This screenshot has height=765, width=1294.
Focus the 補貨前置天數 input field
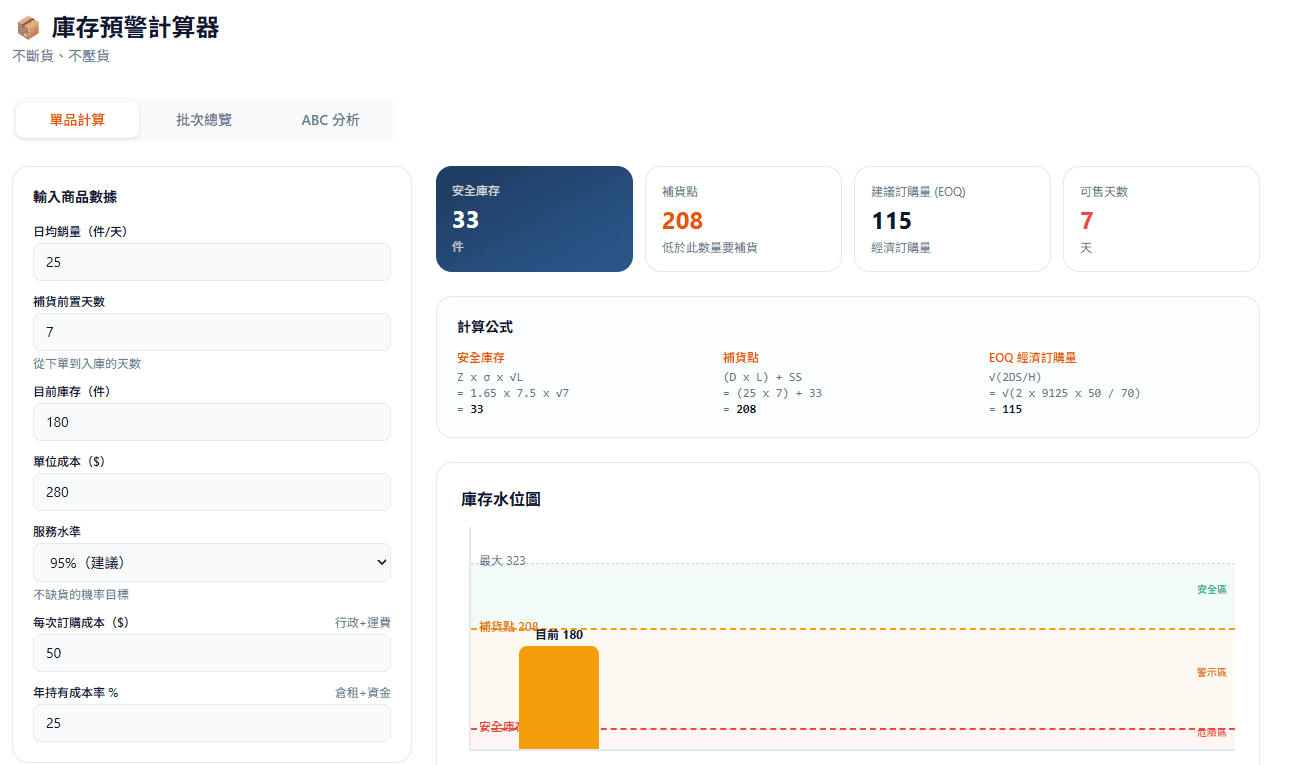point(212,332)
